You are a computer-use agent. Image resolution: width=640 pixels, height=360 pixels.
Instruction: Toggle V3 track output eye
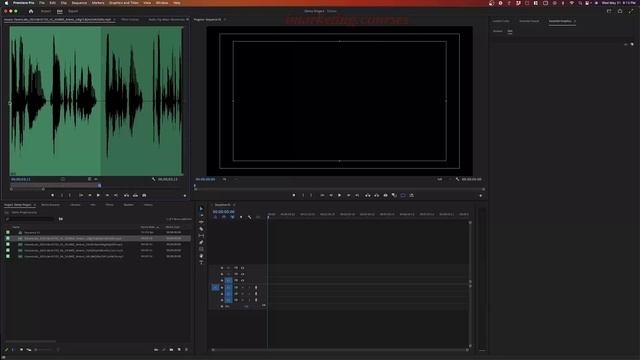click(242, 268)
